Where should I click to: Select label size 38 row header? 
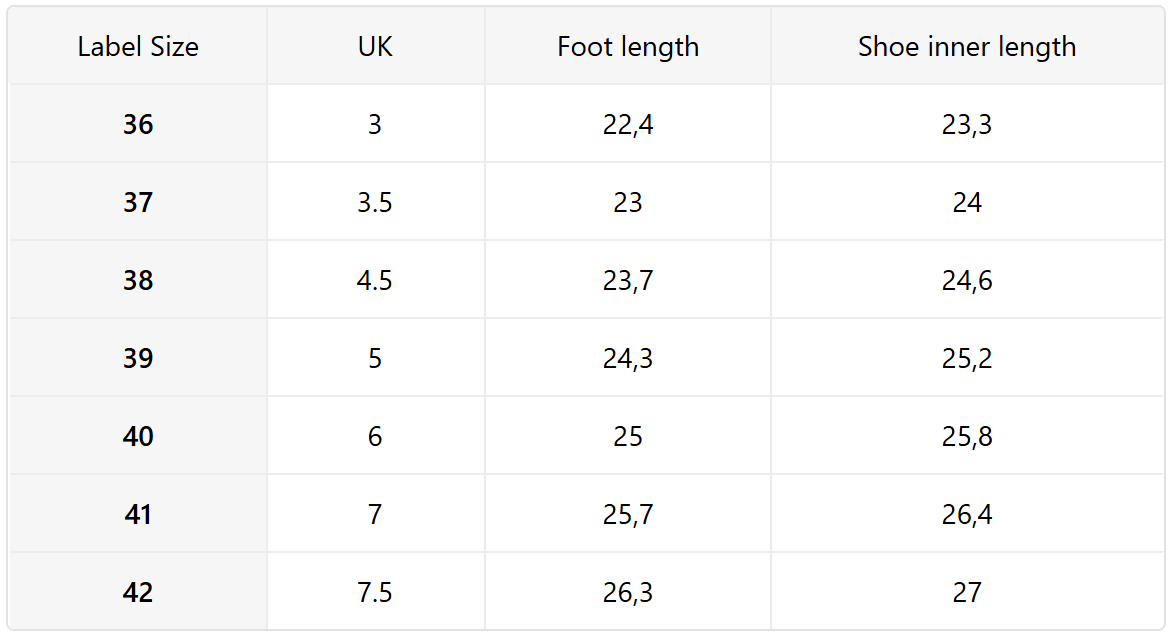(x=138, y=281)
